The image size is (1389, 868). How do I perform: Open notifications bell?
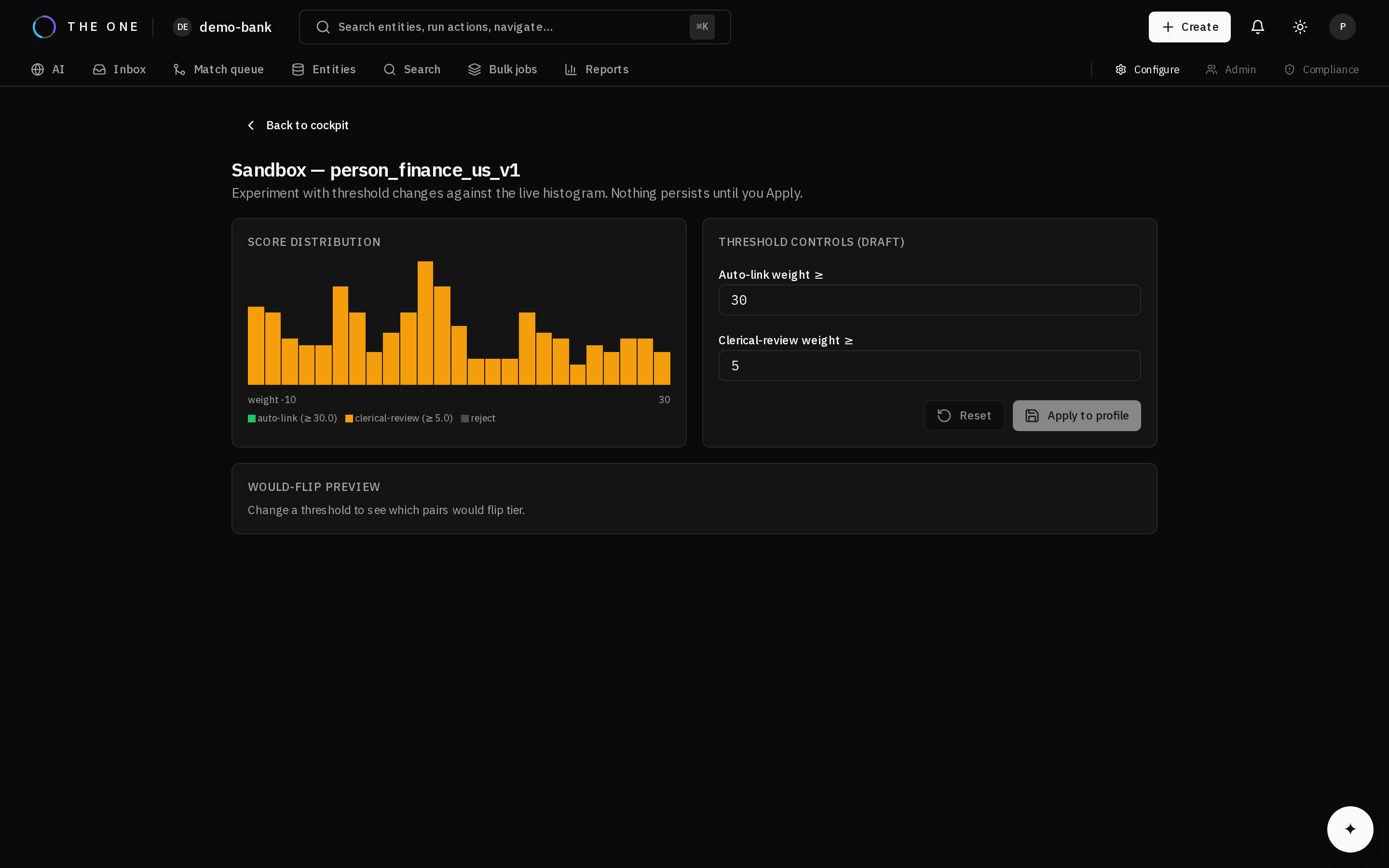(1257, 27)
